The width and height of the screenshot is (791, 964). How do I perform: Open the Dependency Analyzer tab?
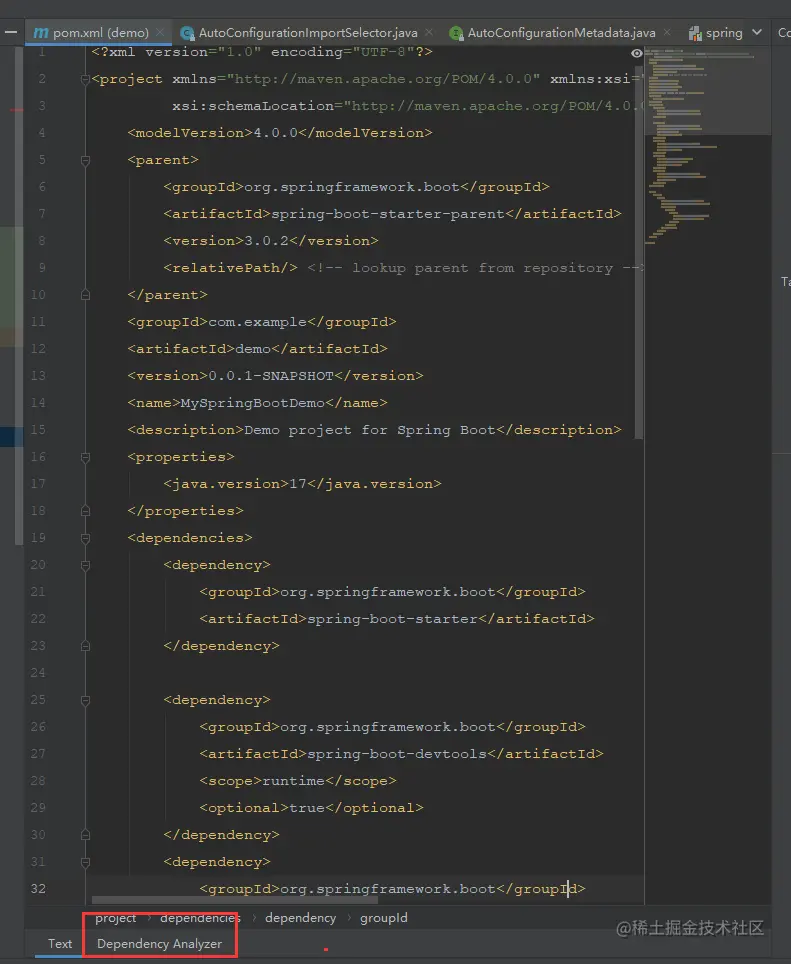159,944
